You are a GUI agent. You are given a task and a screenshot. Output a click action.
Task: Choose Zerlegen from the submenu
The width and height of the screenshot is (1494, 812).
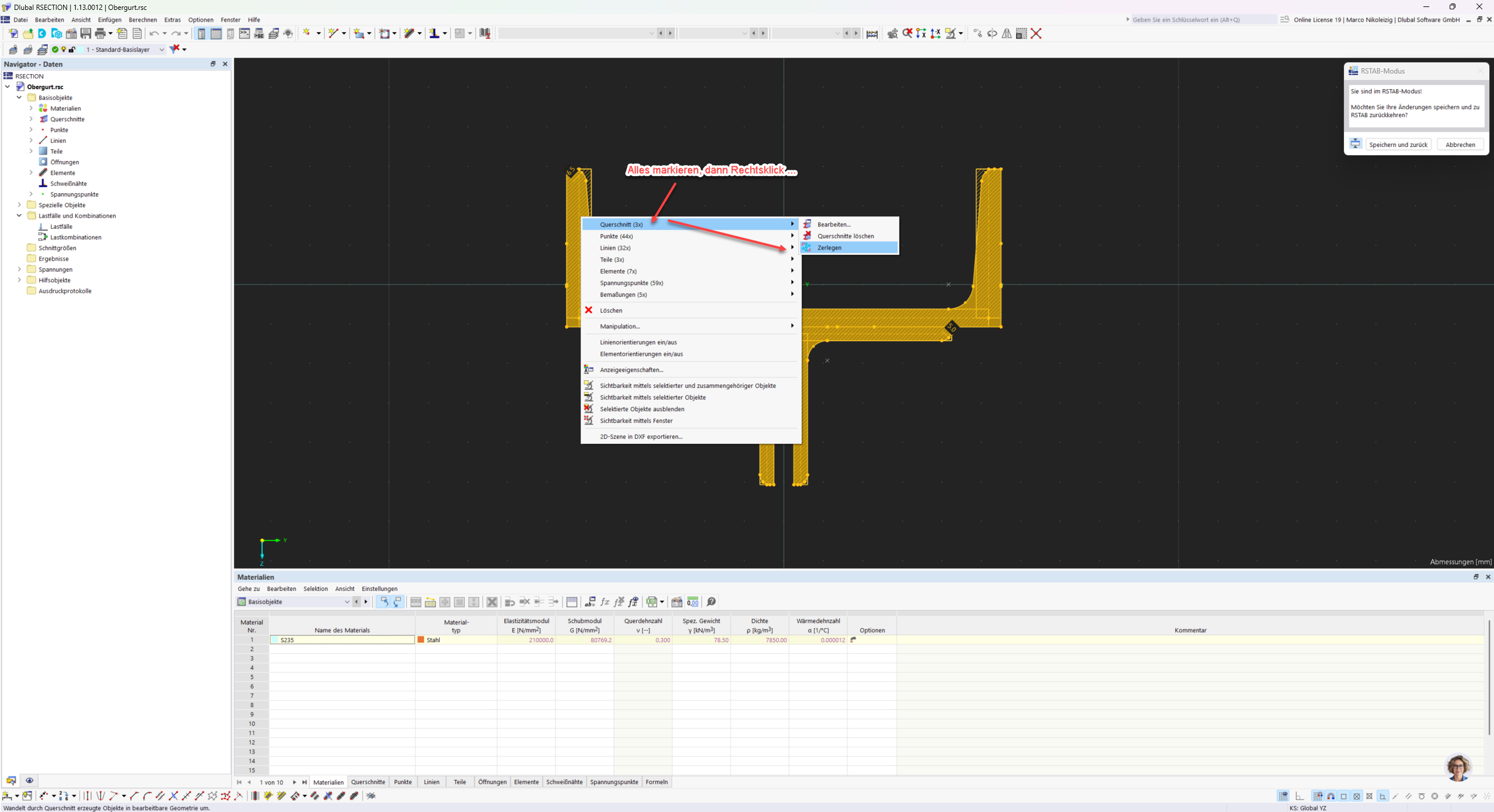click(x=829, y=248)
